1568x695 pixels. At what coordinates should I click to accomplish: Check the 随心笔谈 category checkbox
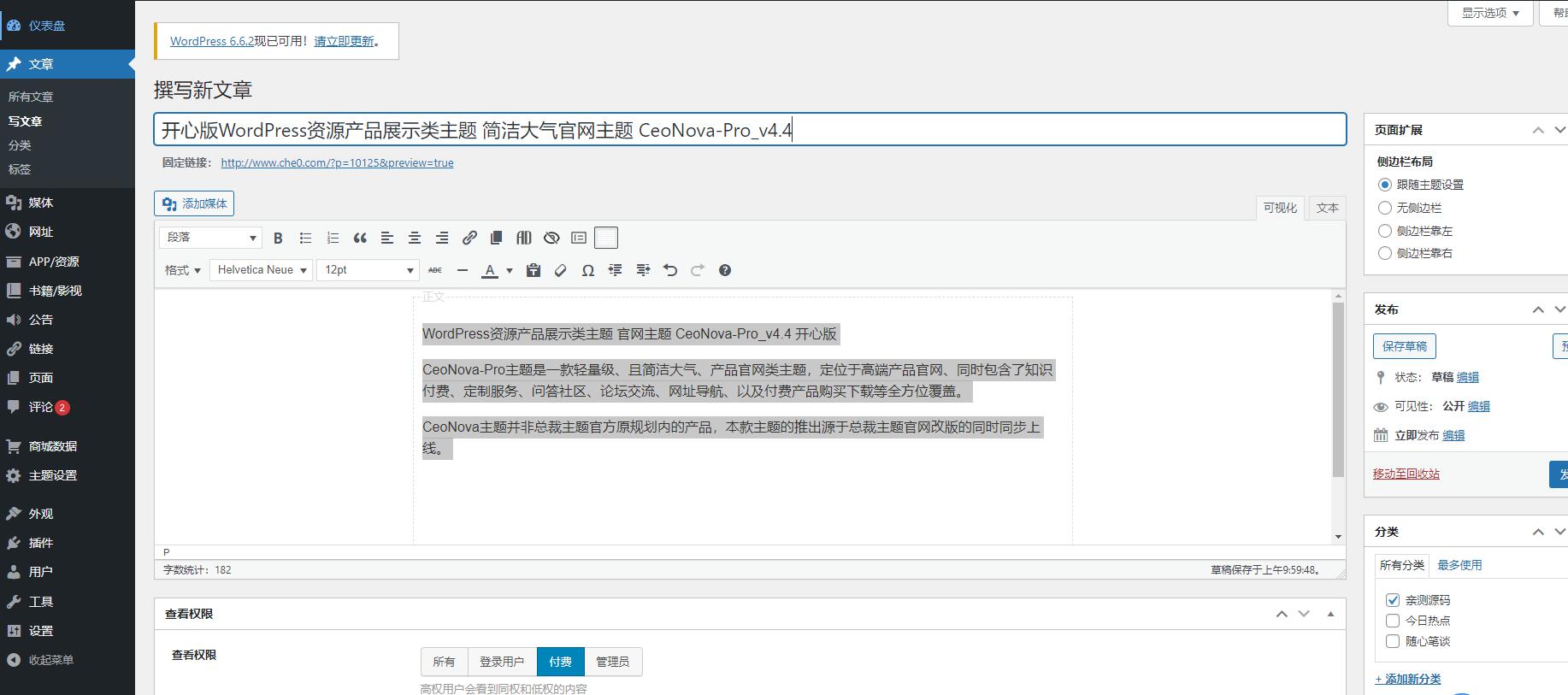tap(1393, 641)
